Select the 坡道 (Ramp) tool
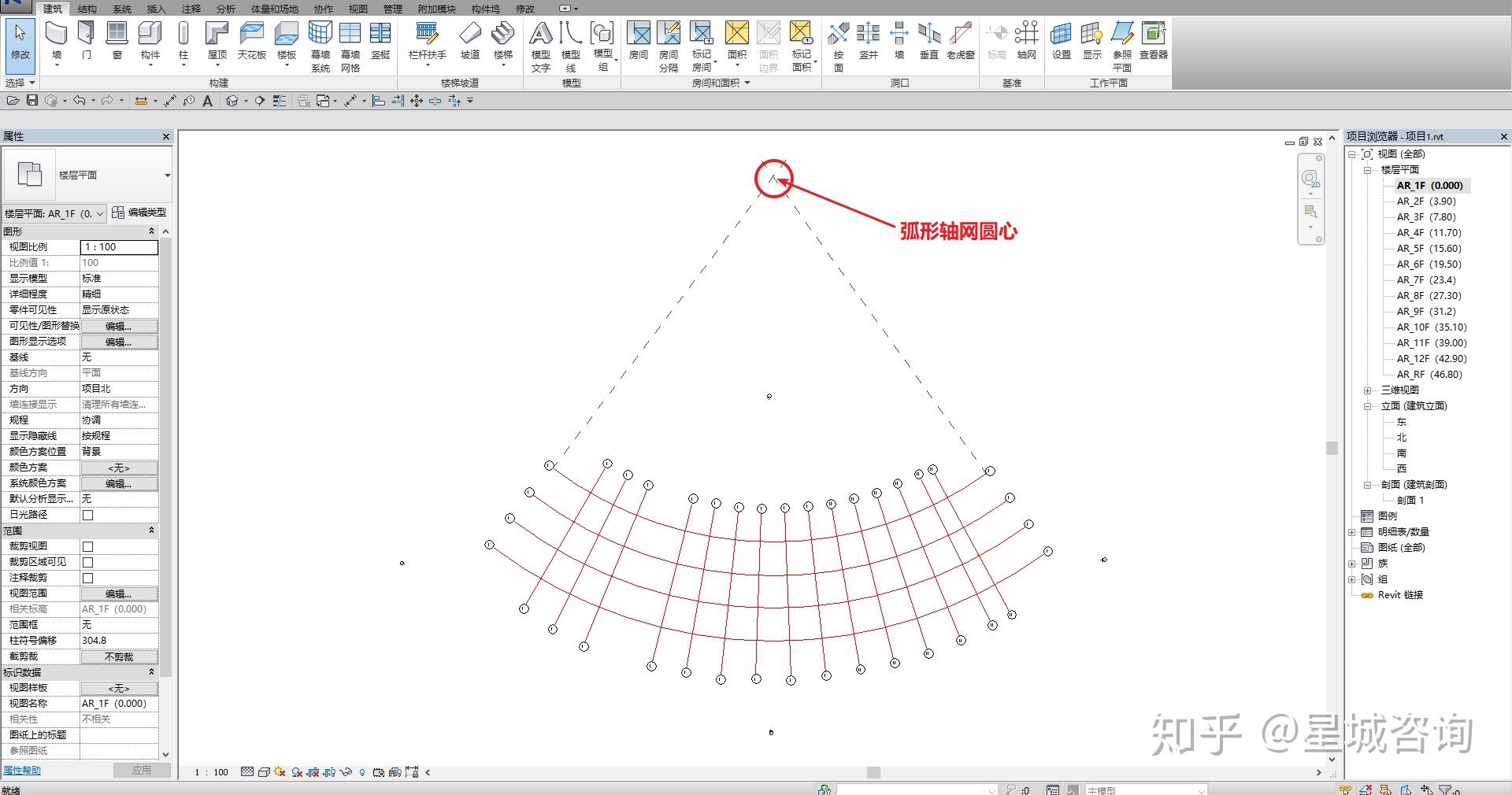The width and height of the screenshot is (1512, 795). click(470, 41)
